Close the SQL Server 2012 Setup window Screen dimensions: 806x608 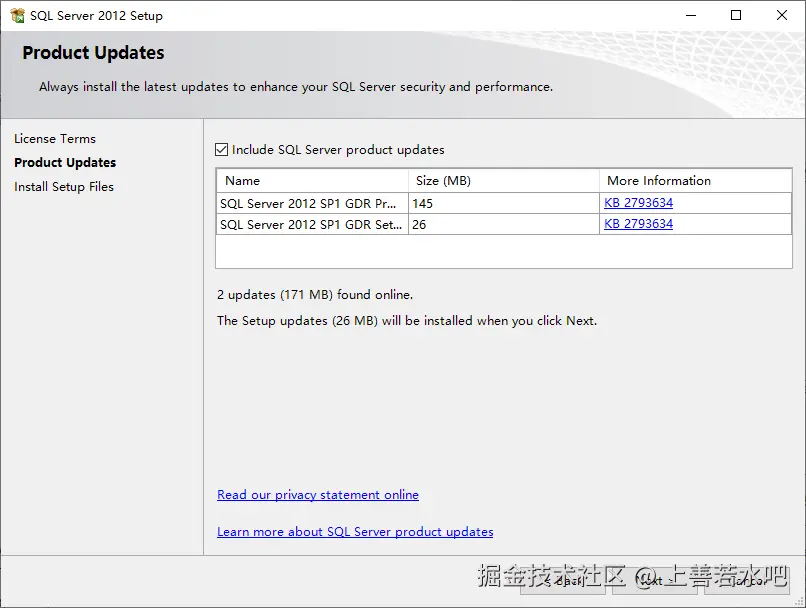[782, 15]
